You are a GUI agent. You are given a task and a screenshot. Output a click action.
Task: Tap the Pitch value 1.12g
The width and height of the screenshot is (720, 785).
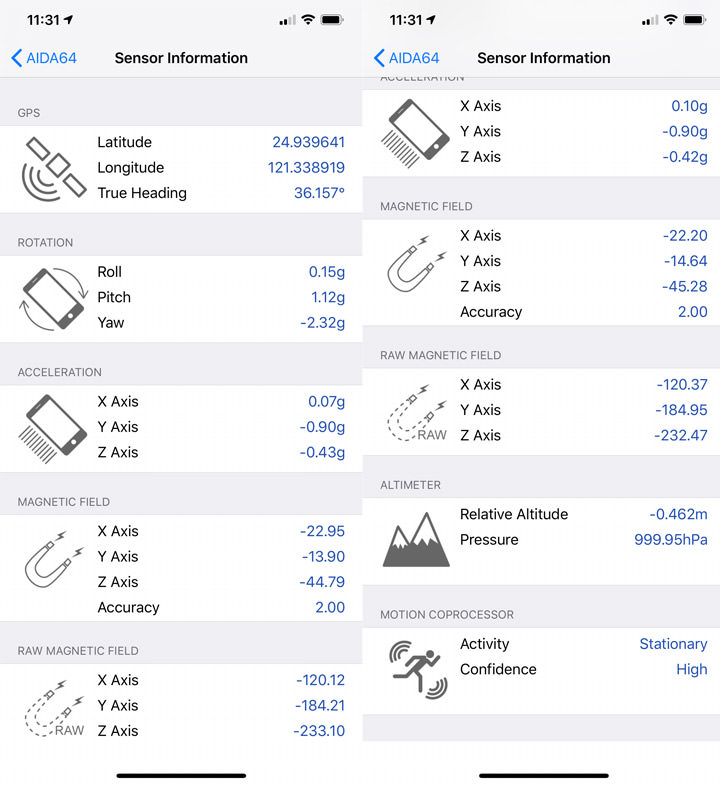tap(327, 297)
